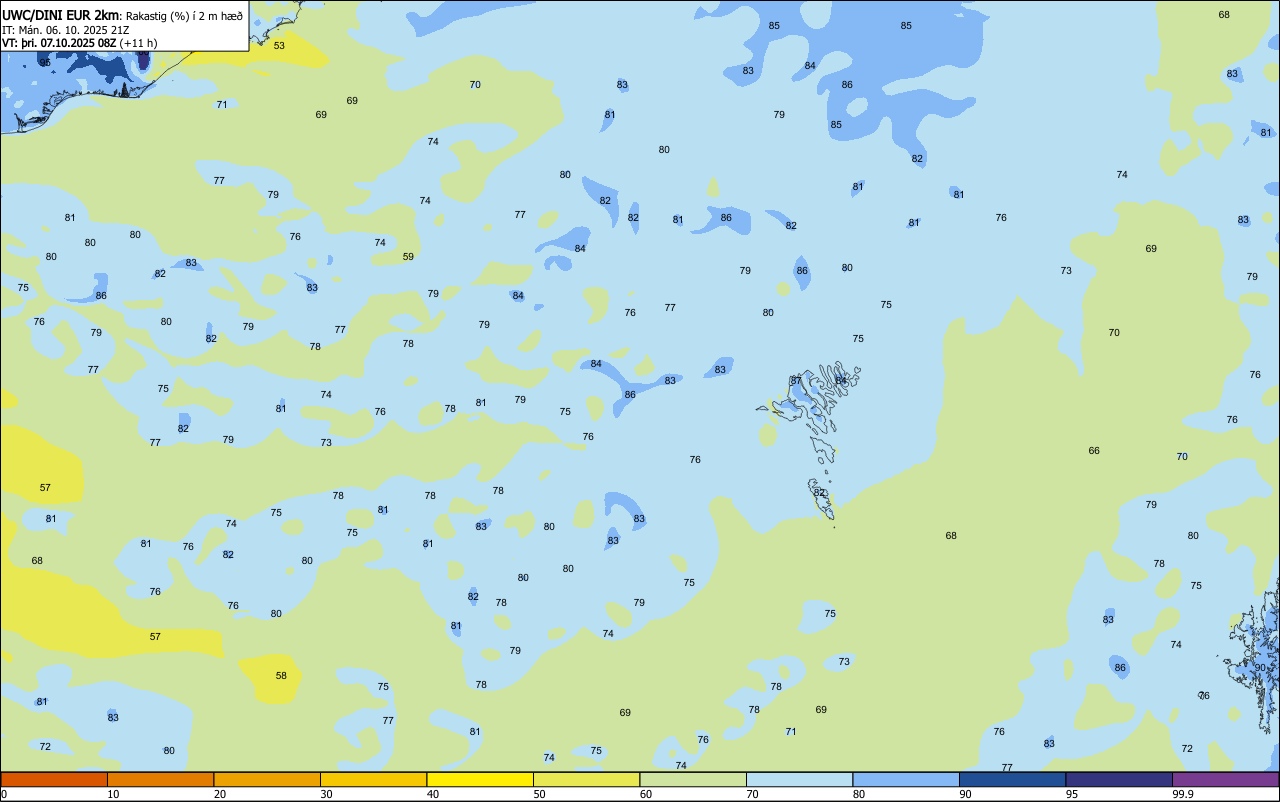Viewport: 1280px width, 802px height.
Task: Click the 0 legend tick label
Action: (4, 794)
